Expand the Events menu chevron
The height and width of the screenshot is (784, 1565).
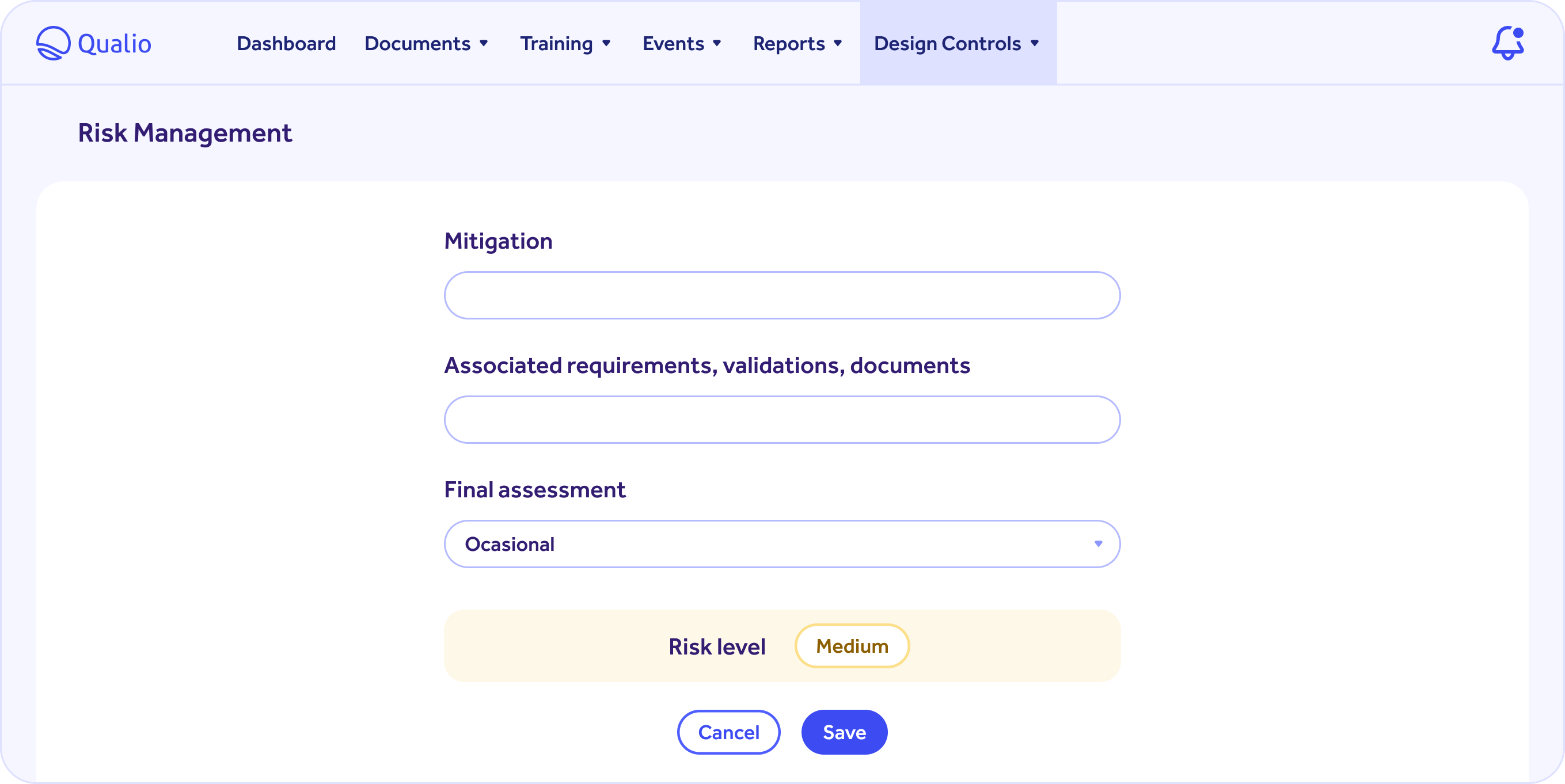click(x=717, y=44)
